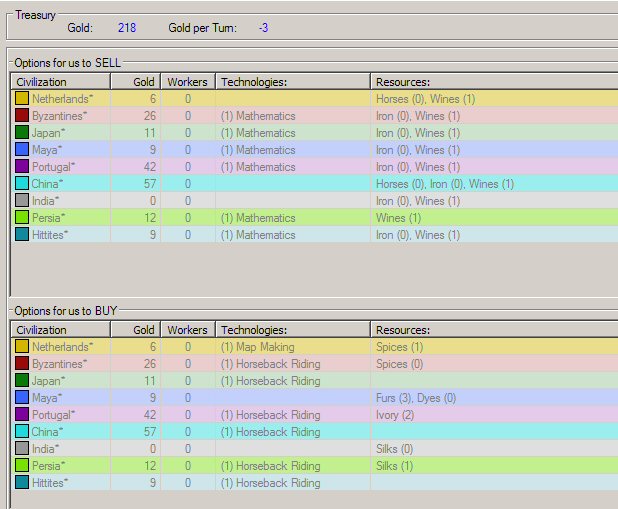Click 'Ivory (2)' Portugal resources cell

click(x=395, y=415)
